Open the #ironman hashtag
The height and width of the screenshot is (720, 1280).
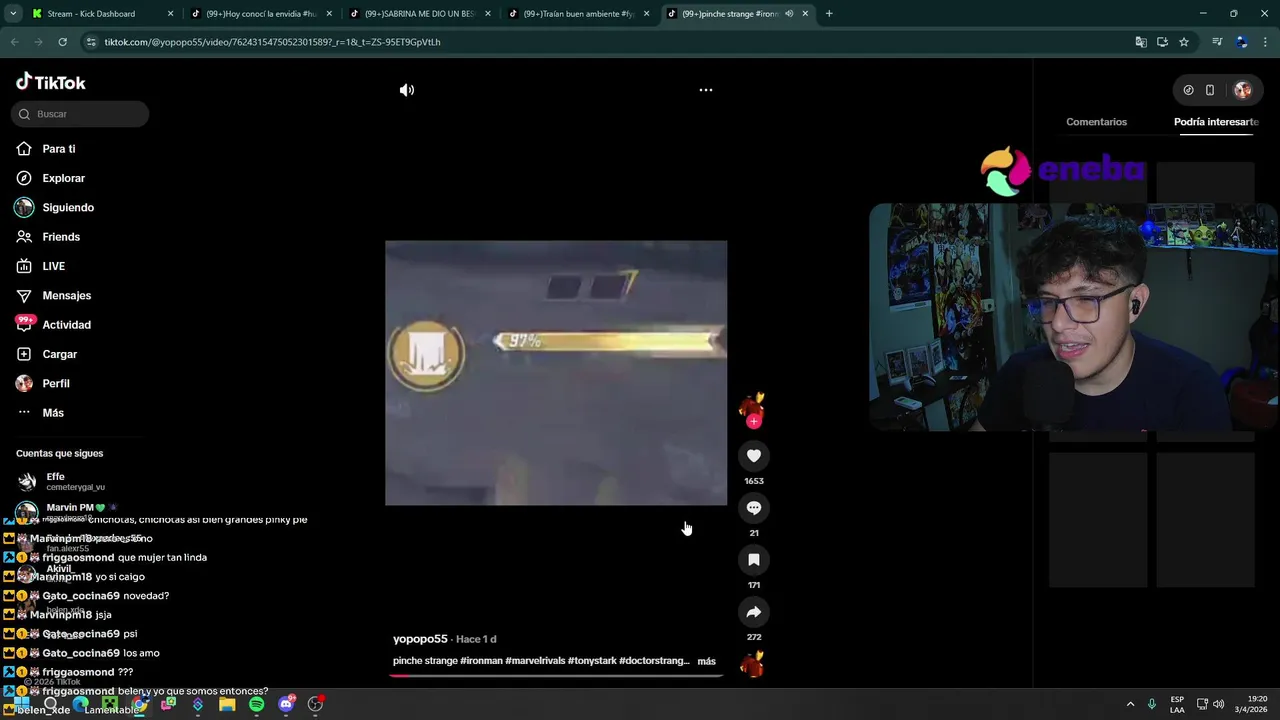tap(481, 661)
